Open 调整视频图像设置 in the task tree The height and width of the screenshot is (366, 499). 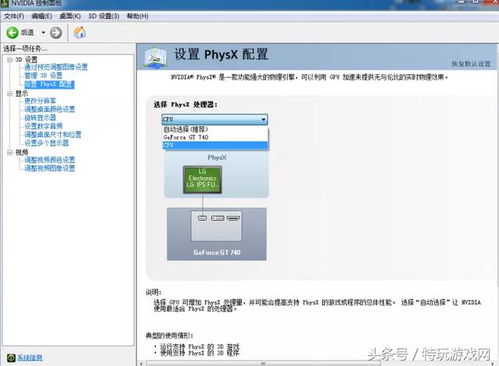(50, 168)
